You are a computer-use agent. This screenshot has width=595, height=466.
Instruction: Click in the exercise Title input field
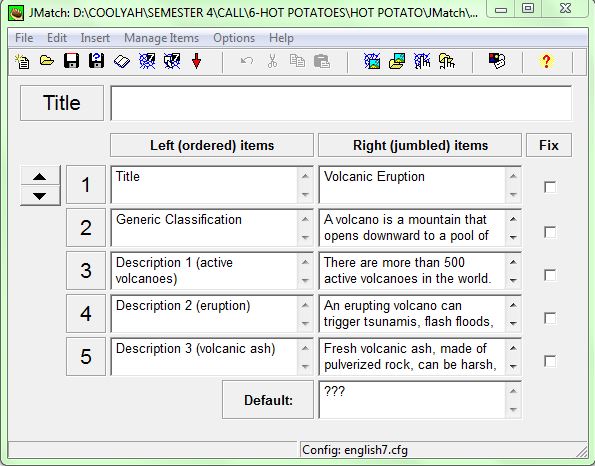point(341,103)
